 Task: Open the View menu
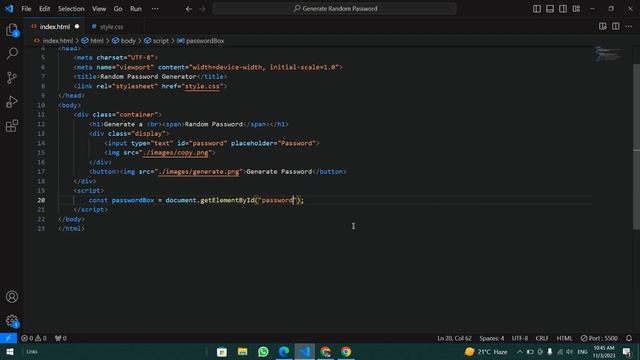99,9
